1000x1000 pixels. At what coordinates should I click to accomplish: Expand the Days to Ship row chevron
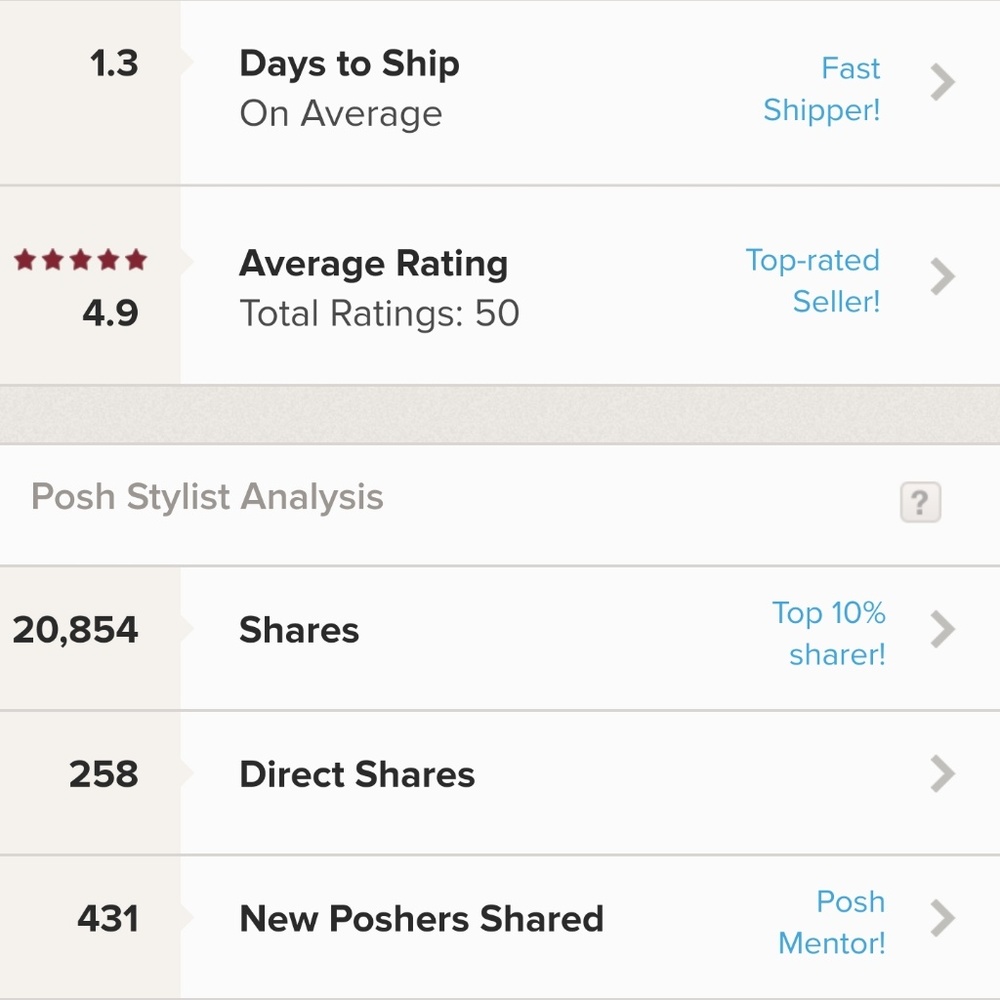point(941,83)
